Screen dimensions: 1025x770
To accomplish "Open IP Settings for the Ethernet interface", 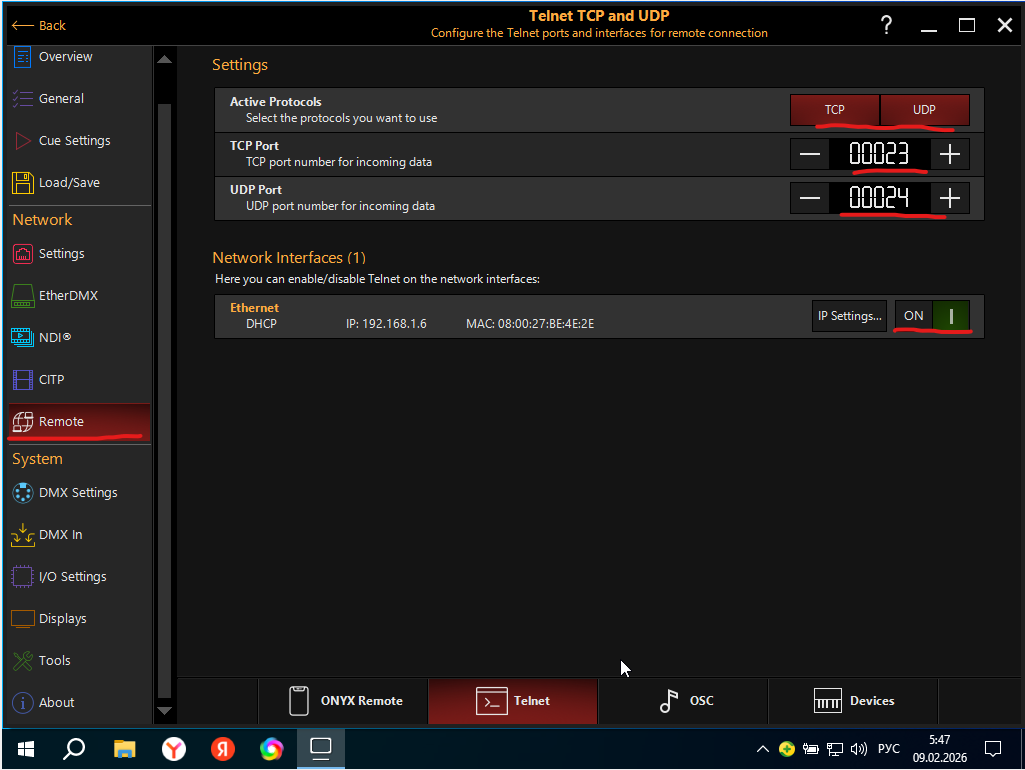I will 849,315.
